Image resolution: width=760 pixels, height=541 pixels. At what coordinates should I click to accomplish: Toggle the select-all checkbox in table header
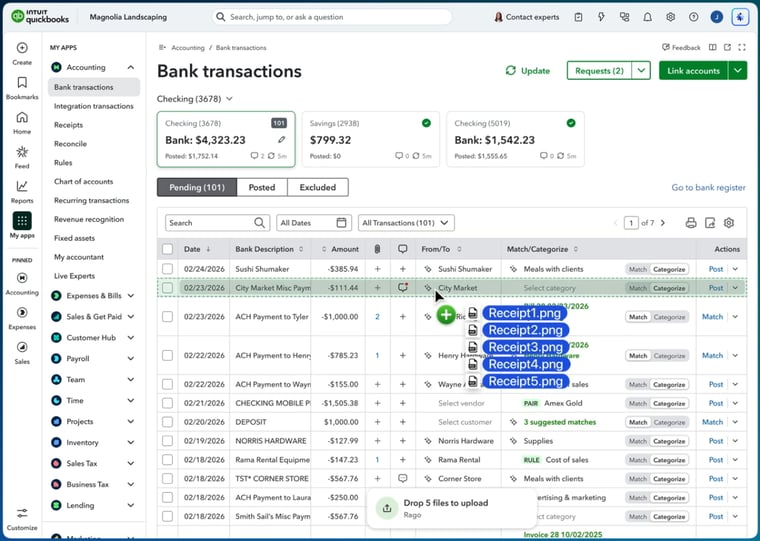(x=167, y=249)
